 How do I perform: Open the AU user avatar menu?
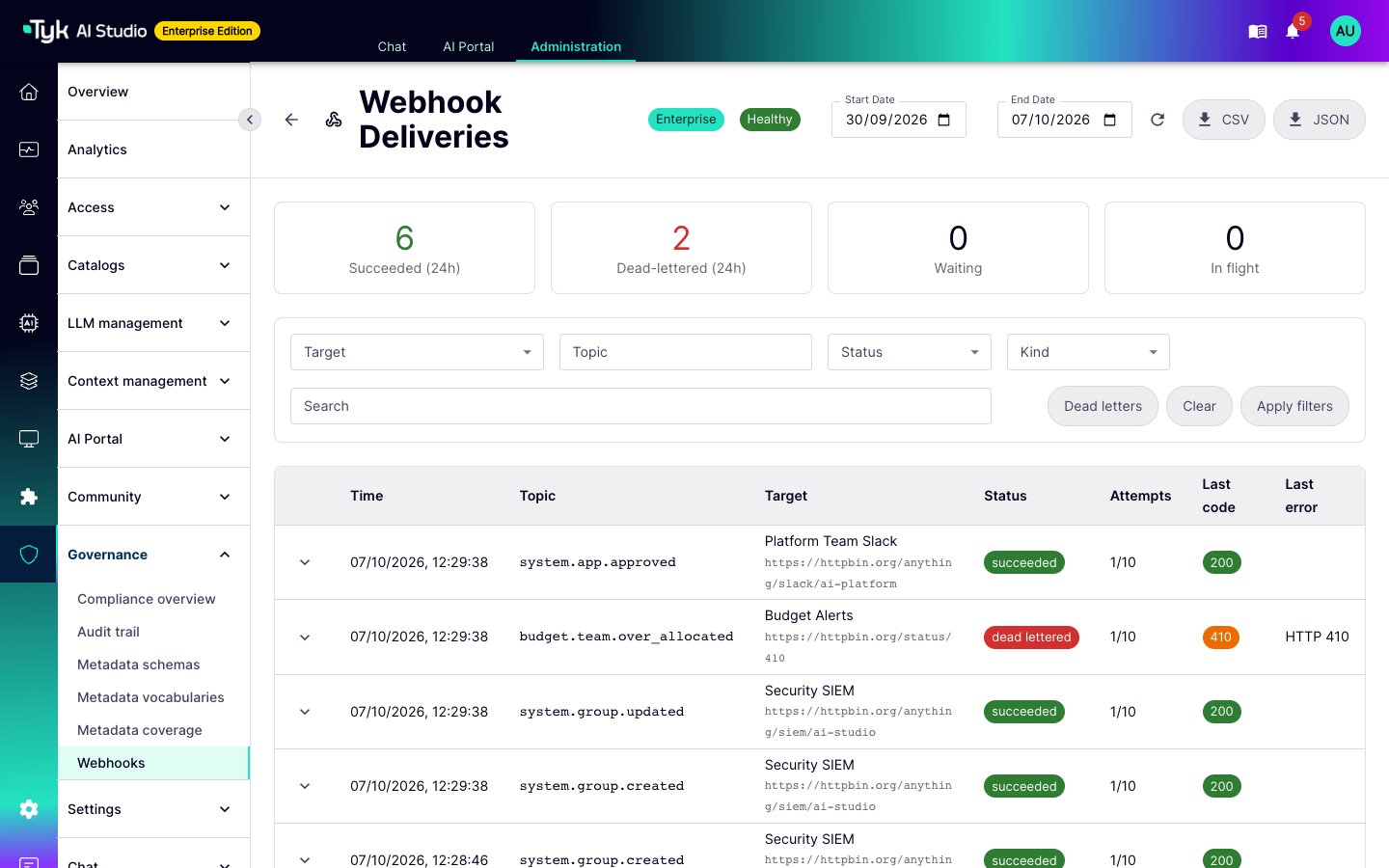[x=1346, y=31]
